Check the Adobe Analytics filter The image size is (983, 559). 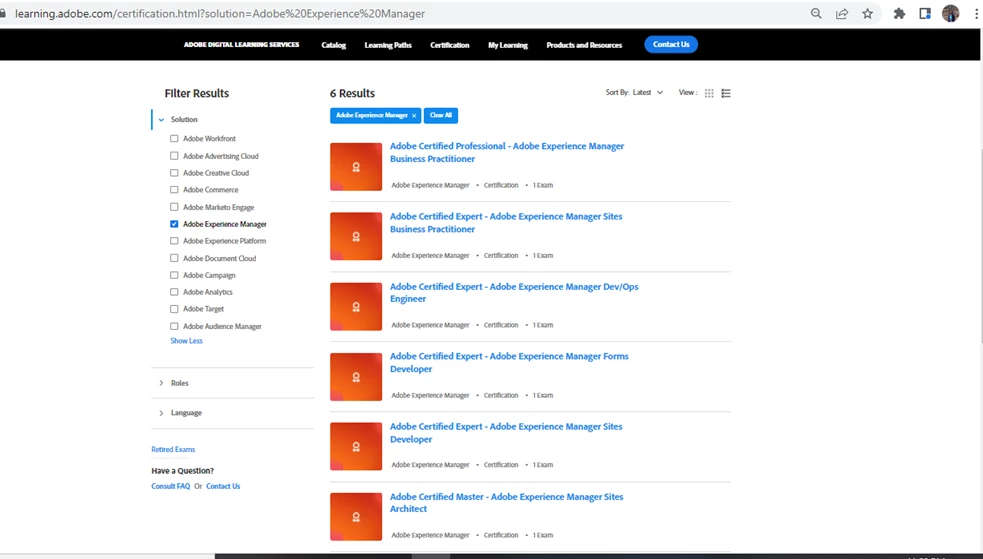tap(174, 292)
